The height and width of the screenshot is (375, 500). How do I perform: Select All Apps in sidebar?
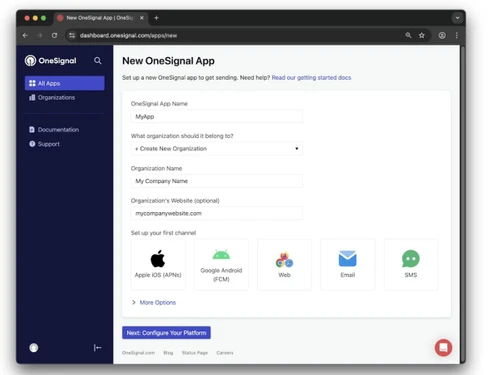[x=65, y=83]
